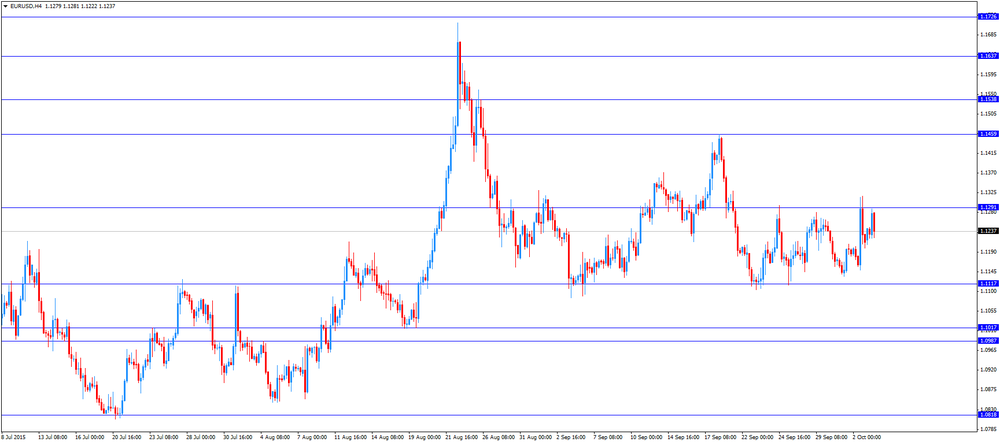The width and height of the screenshot is (1000, 442).
Task: Click the current price tag 1.1237
Action: coord(987,231)
